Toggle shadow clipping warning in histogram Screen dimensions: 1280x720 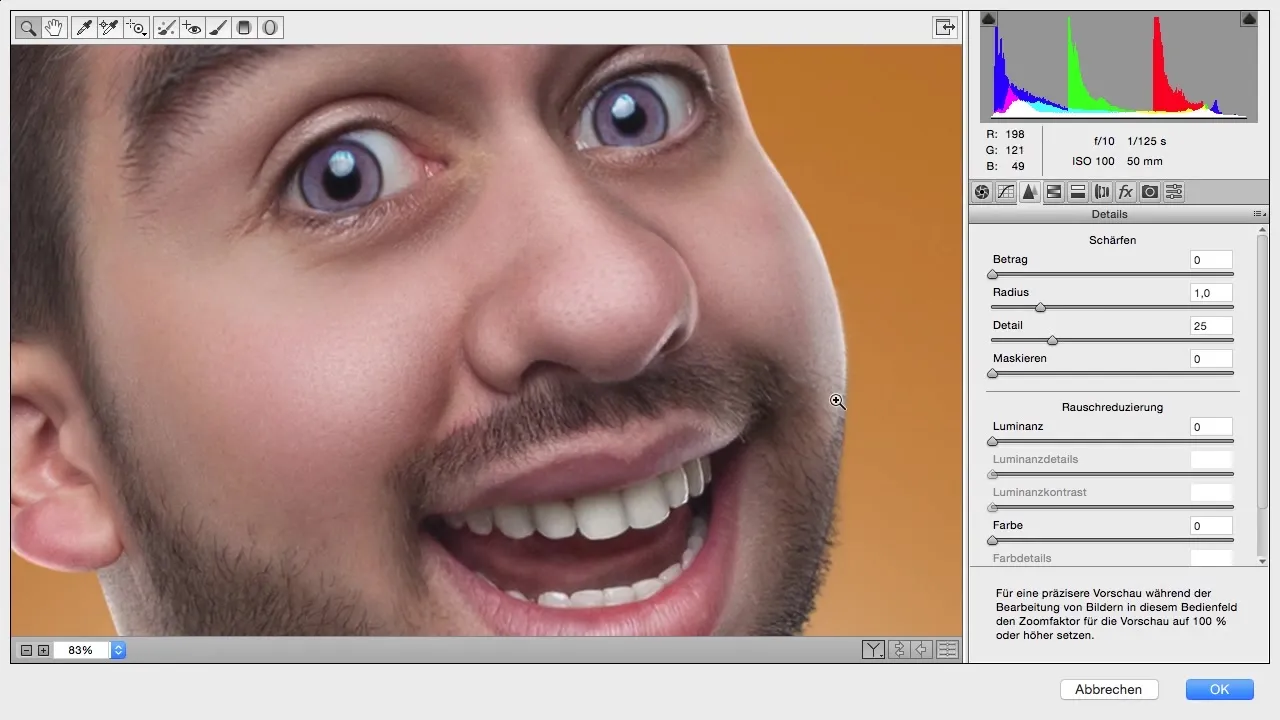click(988, 19)
